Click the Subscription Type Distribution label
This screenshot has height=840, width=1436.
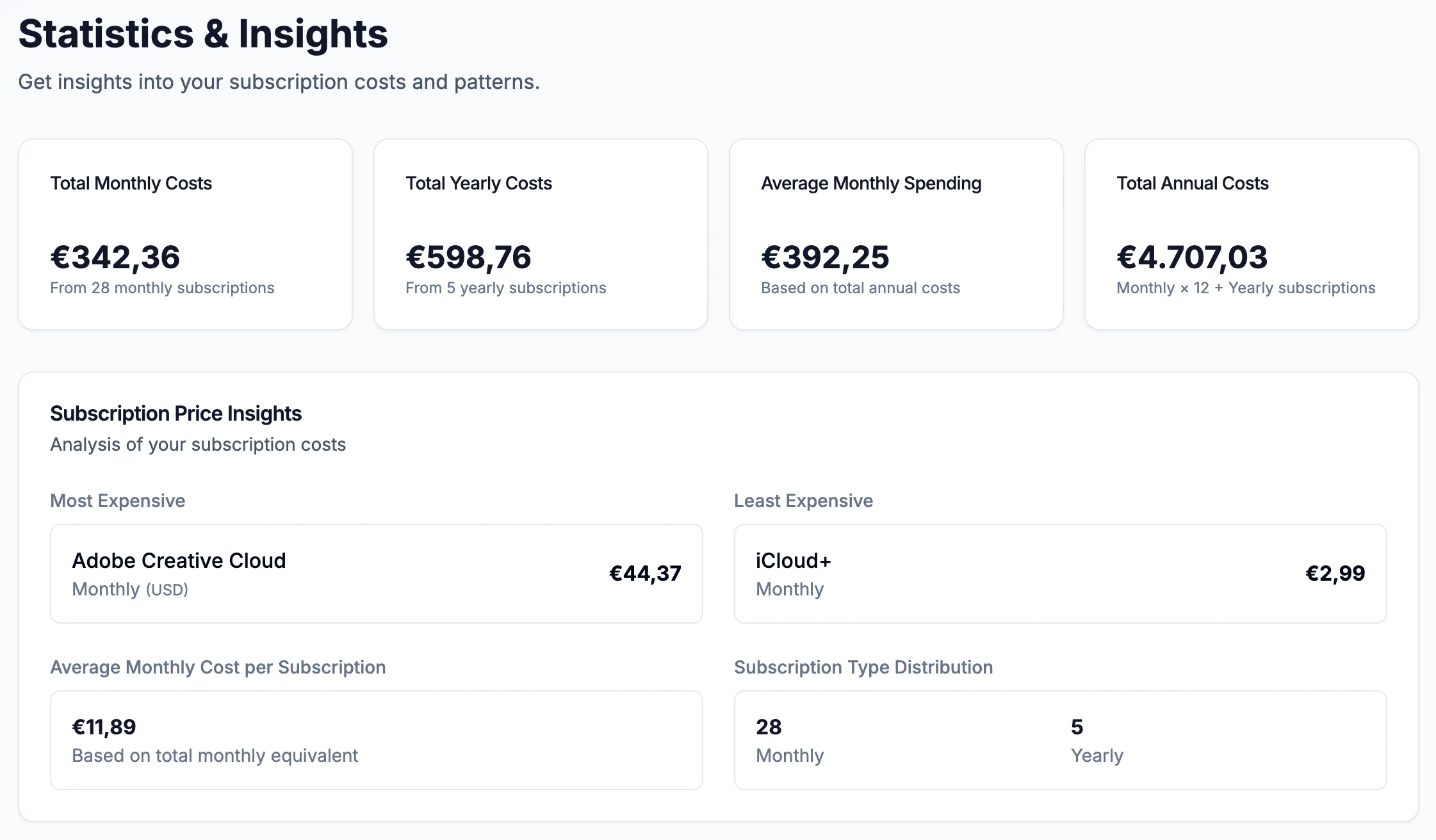click(863, 667)
